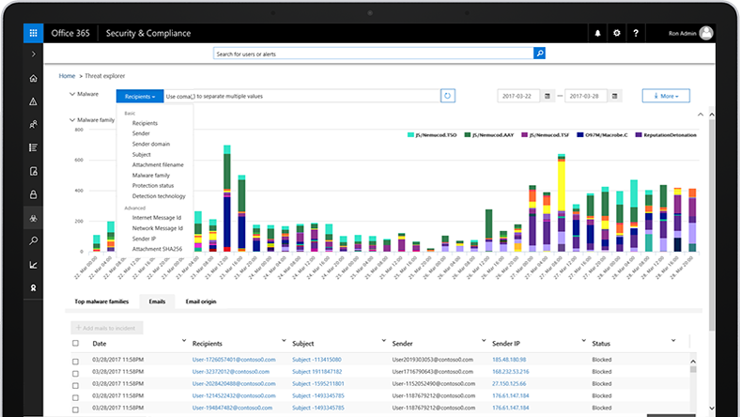Open the Office 365 app launcher grid
Screen dimensions: 740x417
(x=33, y=33)
